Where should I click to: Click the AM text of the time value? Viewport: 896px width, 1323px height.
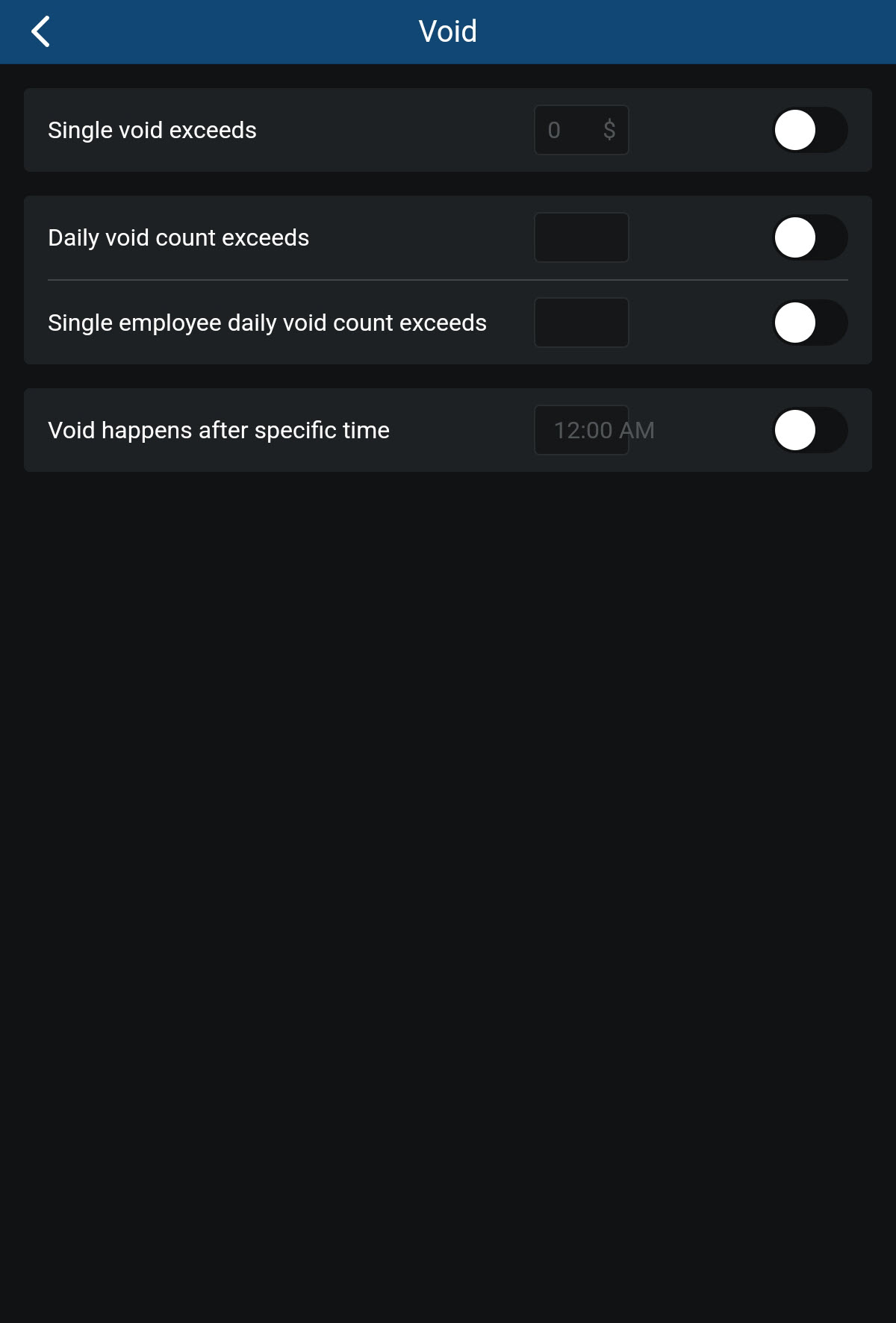[637, 430]
